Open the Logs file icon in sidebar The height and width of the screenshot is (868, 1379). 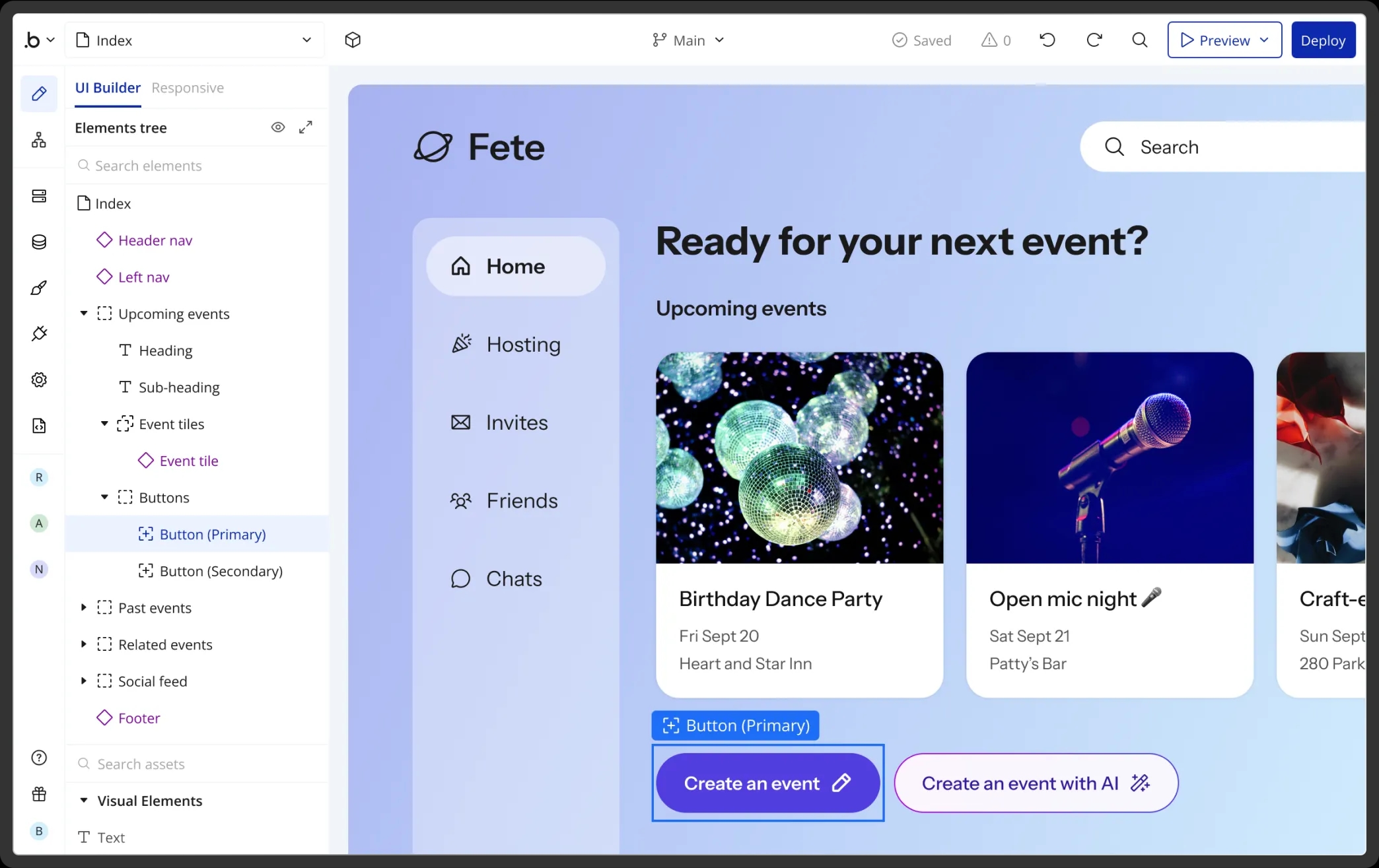[x=39, y=426]
